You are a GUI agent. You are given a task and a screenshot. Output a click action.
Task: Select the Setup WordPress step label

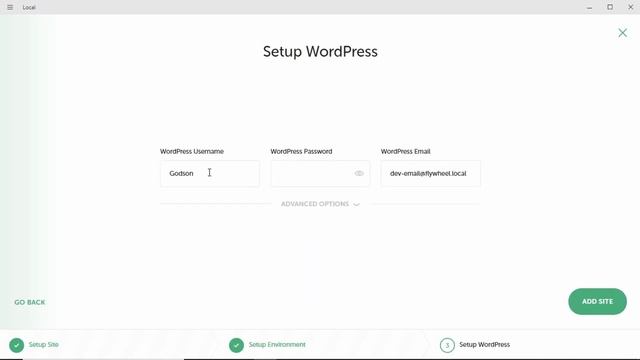point(484,344)
